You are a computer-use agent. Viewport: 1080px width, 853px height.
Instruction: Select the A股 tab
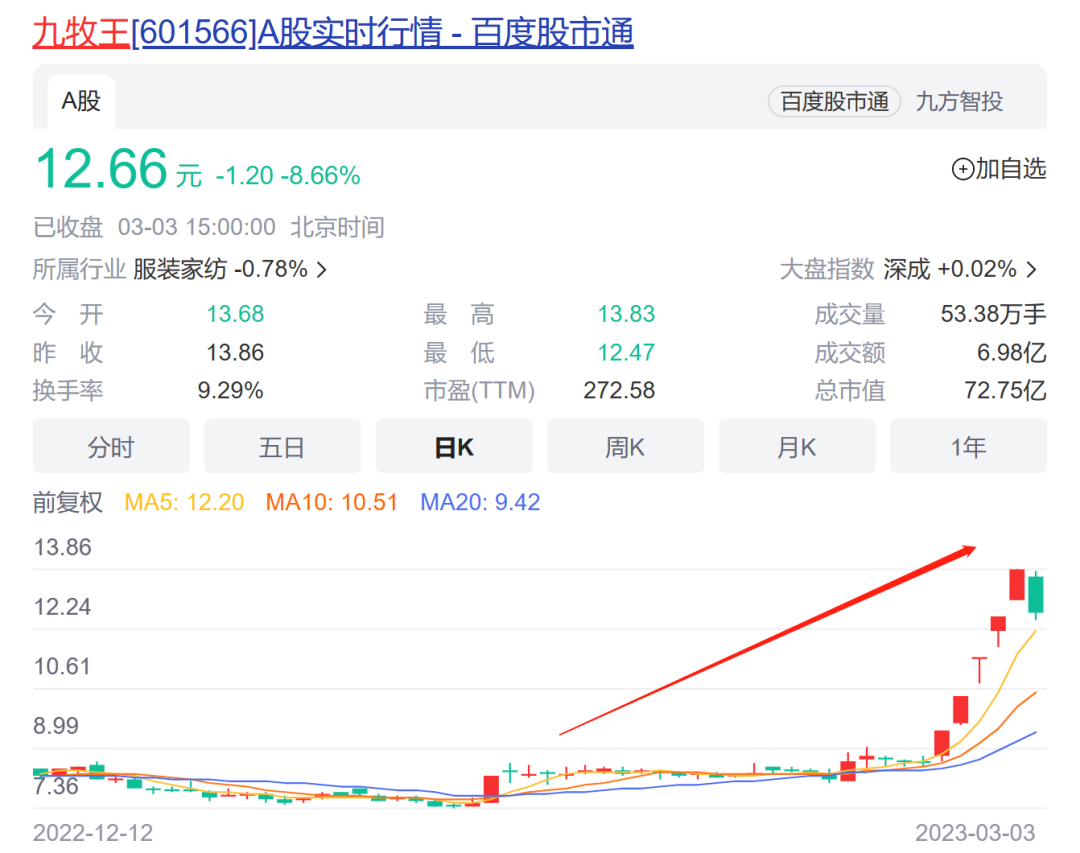coord(81,101)
